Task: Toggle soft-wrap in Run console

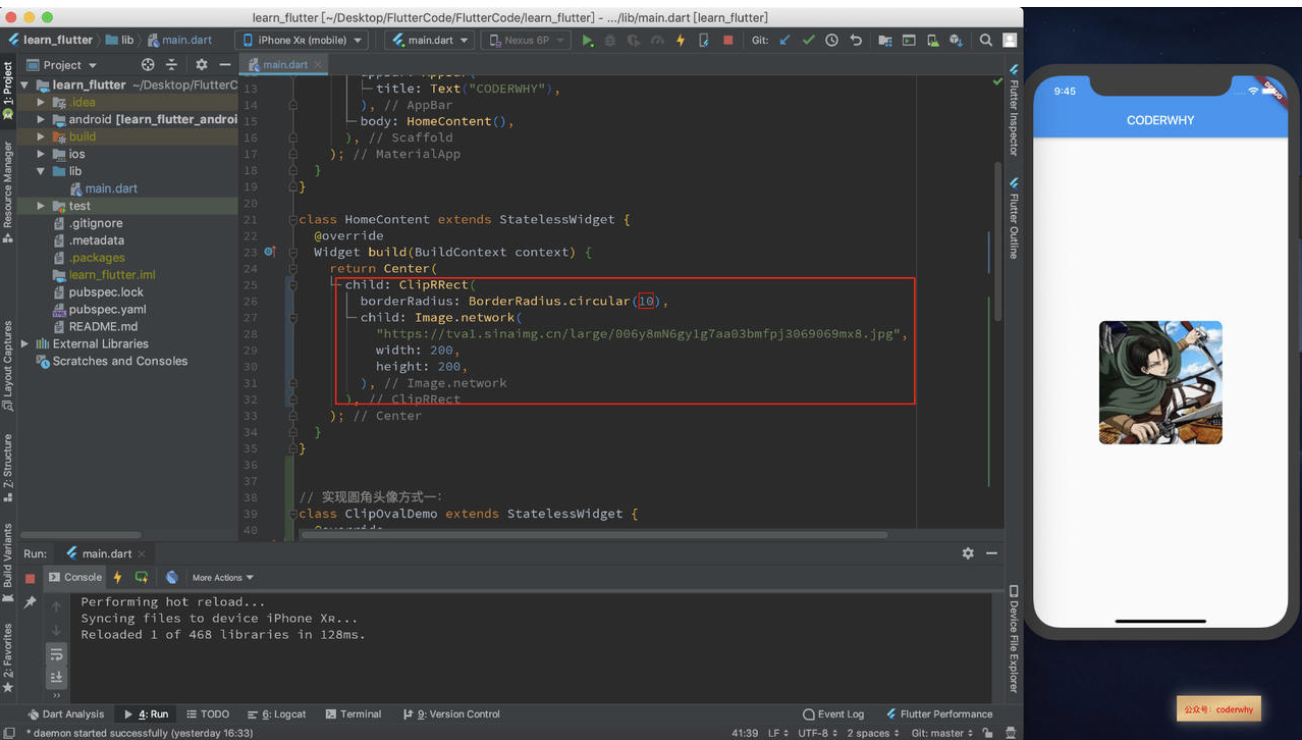Action: coord(56,655)
